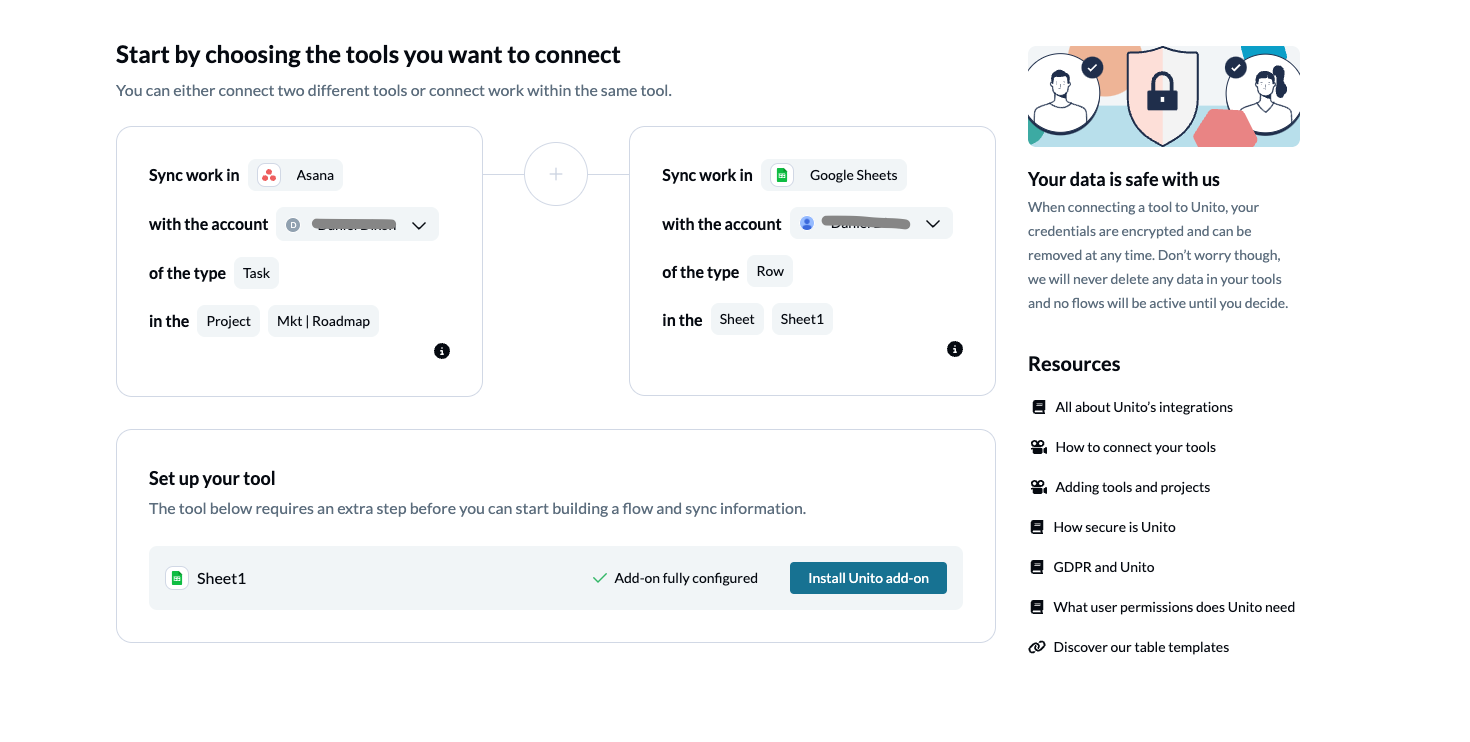Click the plus circle between the tools
The width and height of the screenshot is (1470, 742).
coord(556,175)
